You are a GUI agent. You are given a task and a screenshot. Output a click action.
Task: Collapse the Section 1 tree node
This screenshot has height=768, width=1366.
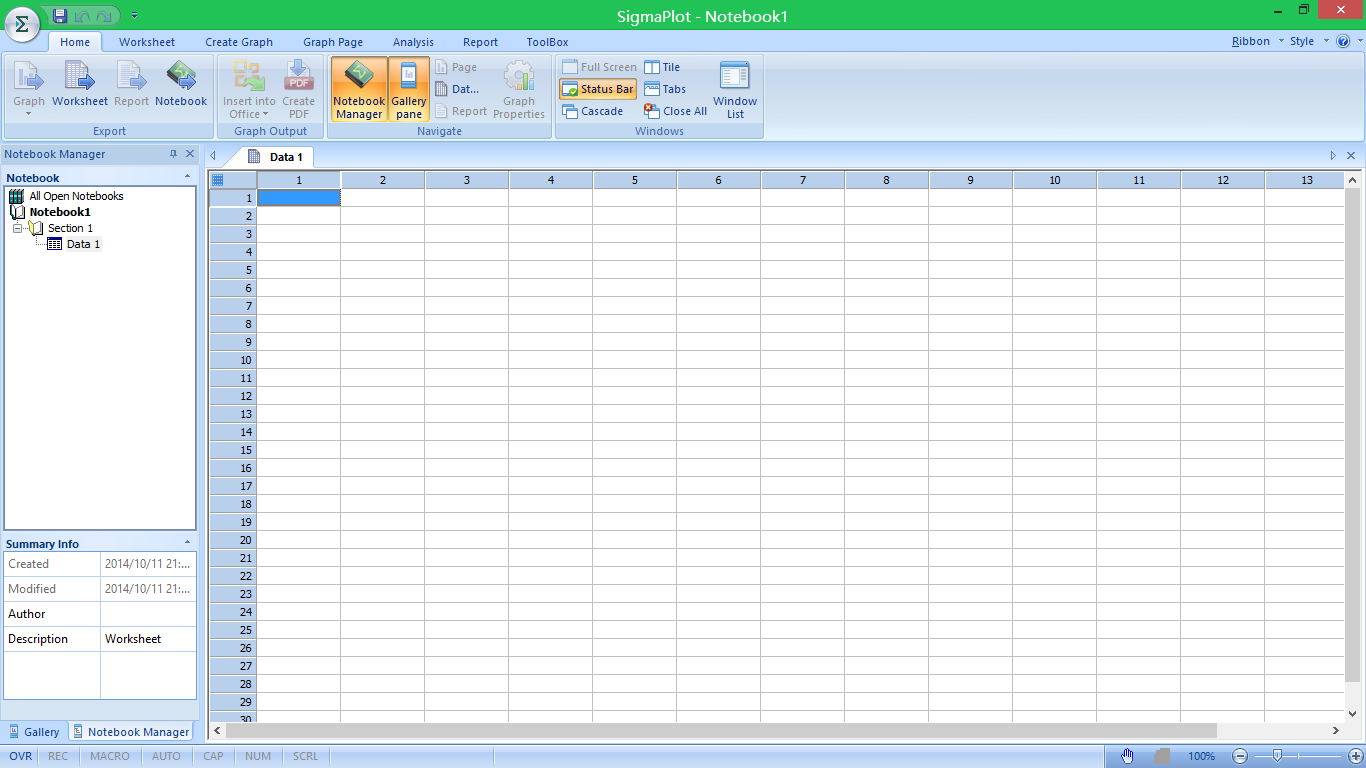pyautogui.click(x=18, y=228)
